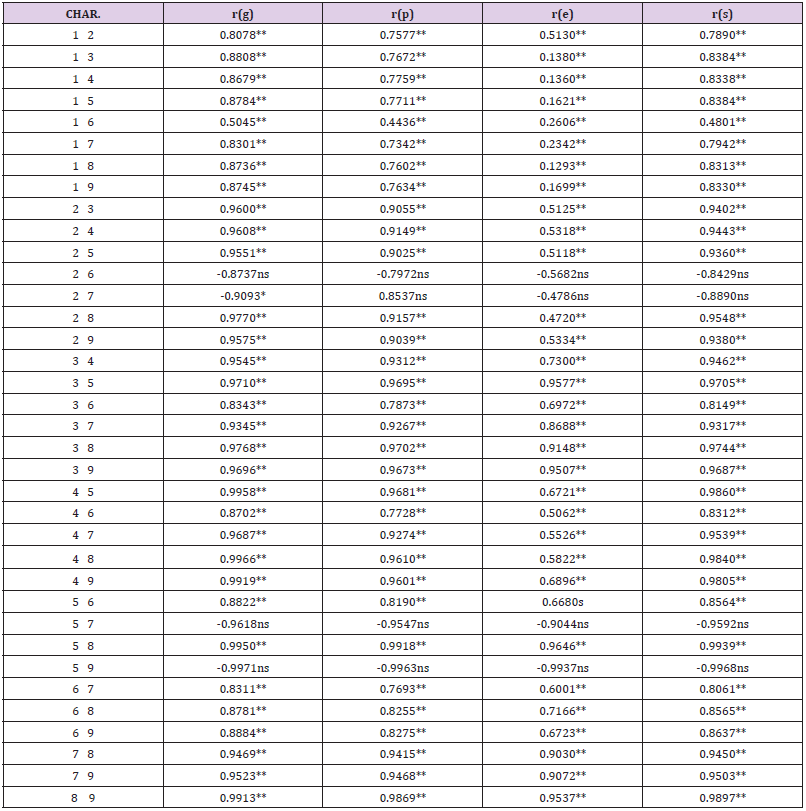
Task: Click the 0.4801** value in the r(s) column
Action: coord(721,122)
